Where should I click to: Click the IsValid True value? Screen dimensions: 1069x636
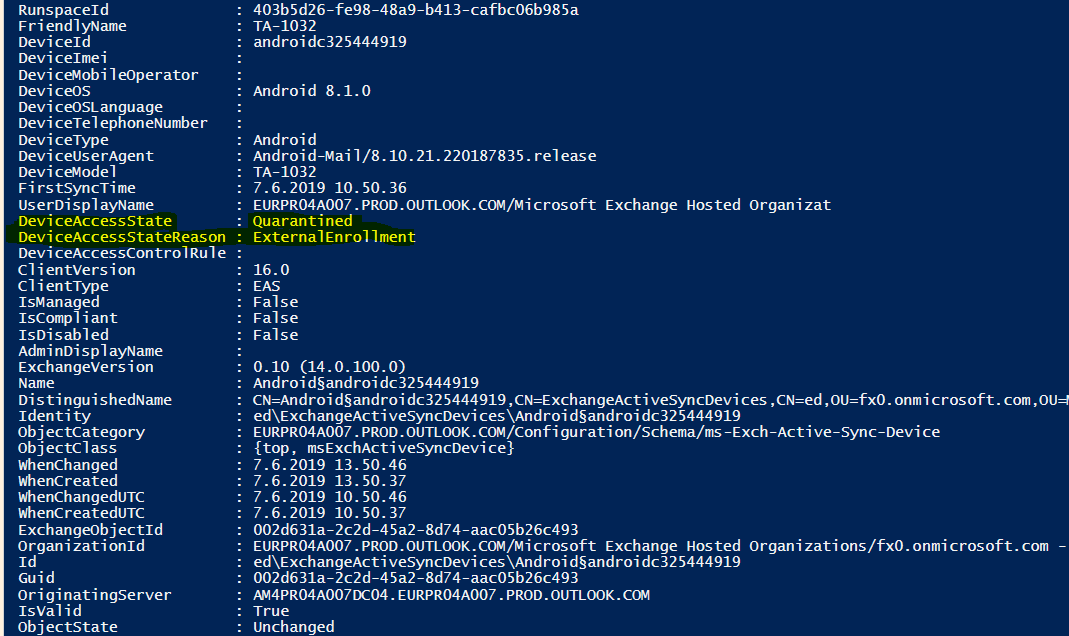[x=270, y=611]
